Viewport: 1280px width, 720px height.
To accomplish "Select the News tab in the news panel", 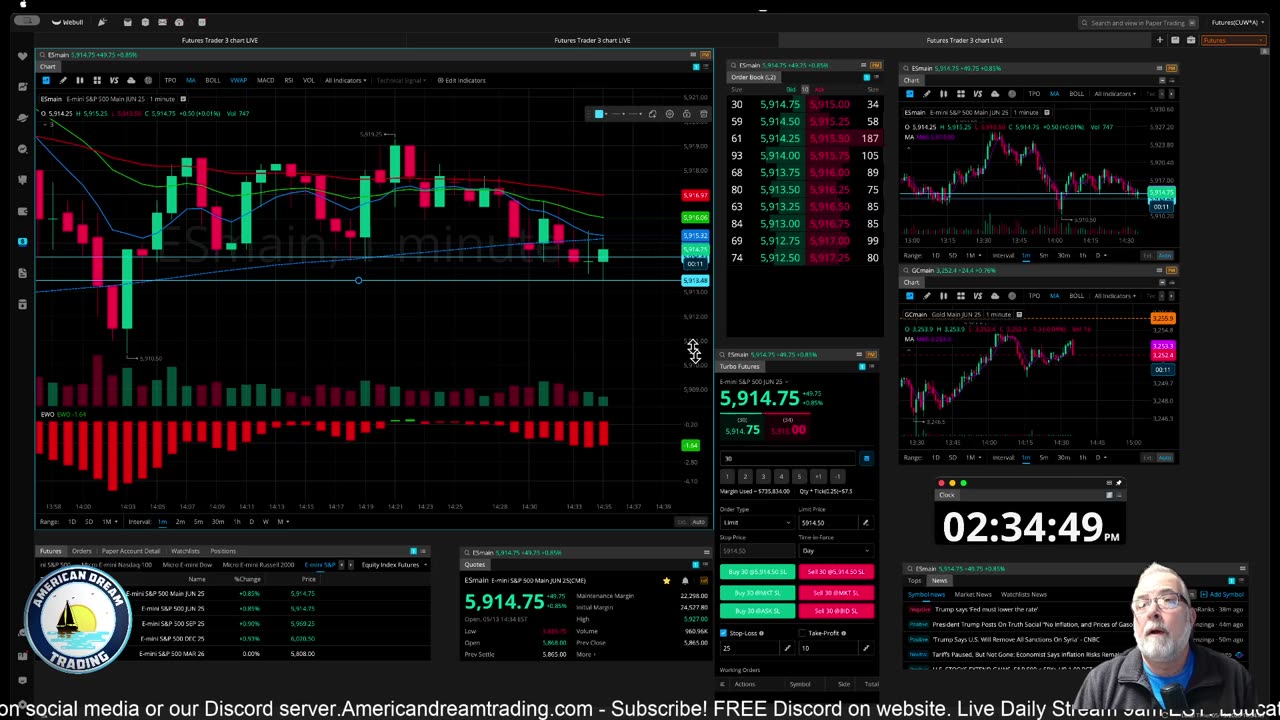I will tap(939, 580).
